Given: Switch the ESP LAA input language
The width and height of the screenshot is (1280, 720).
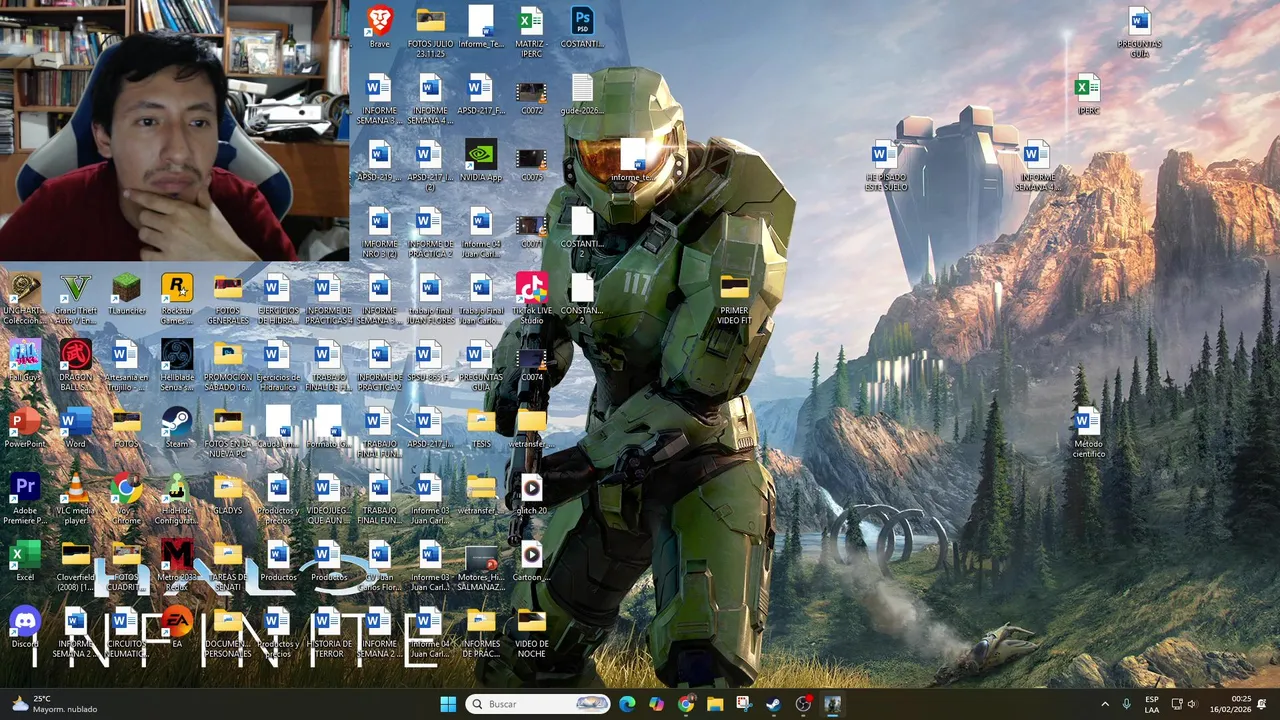Looking at the screenshot, I should click(1152, 704).
